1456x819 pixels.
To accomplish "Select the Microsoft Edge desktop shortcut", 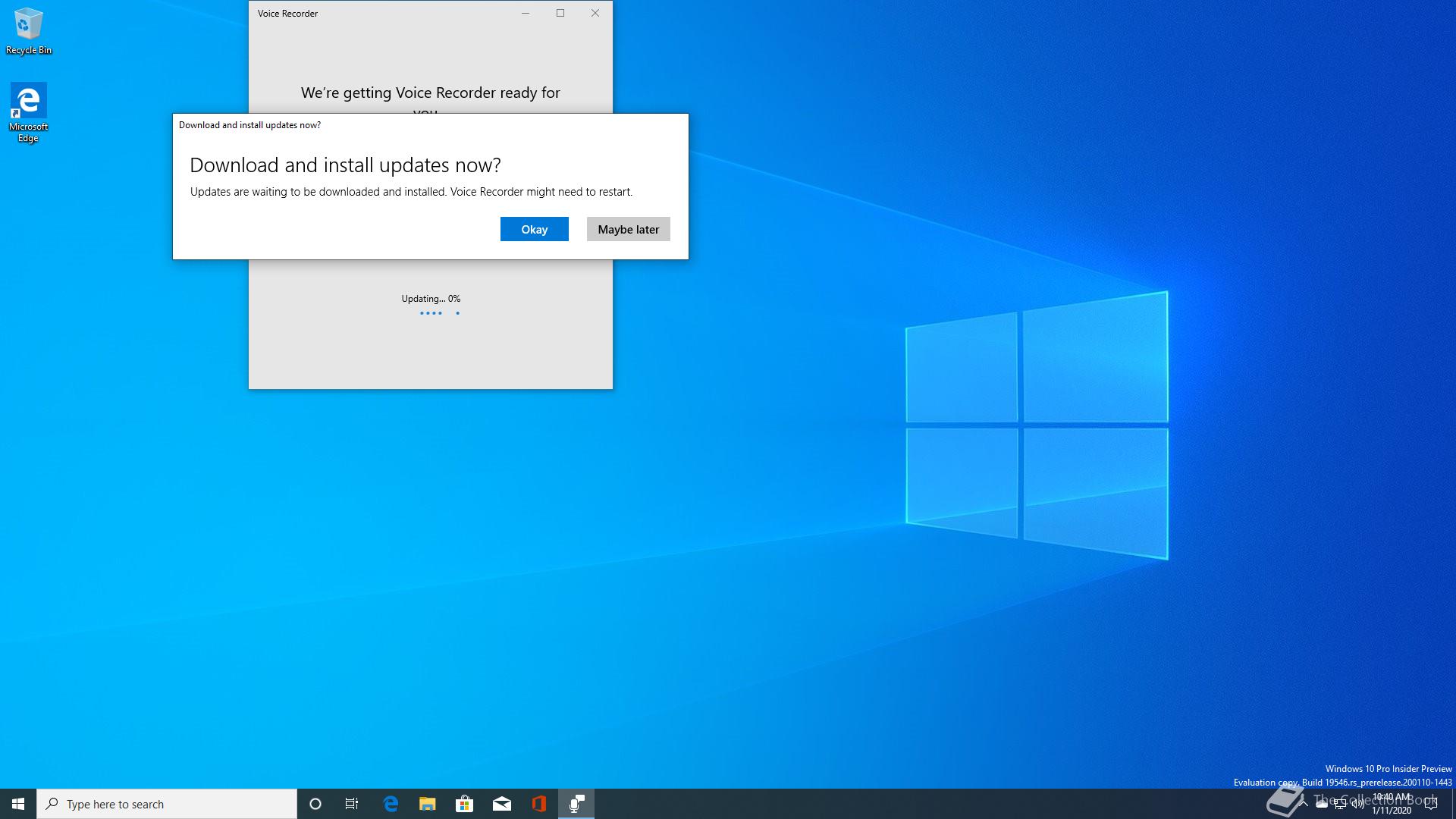I will tap(28, 113).
